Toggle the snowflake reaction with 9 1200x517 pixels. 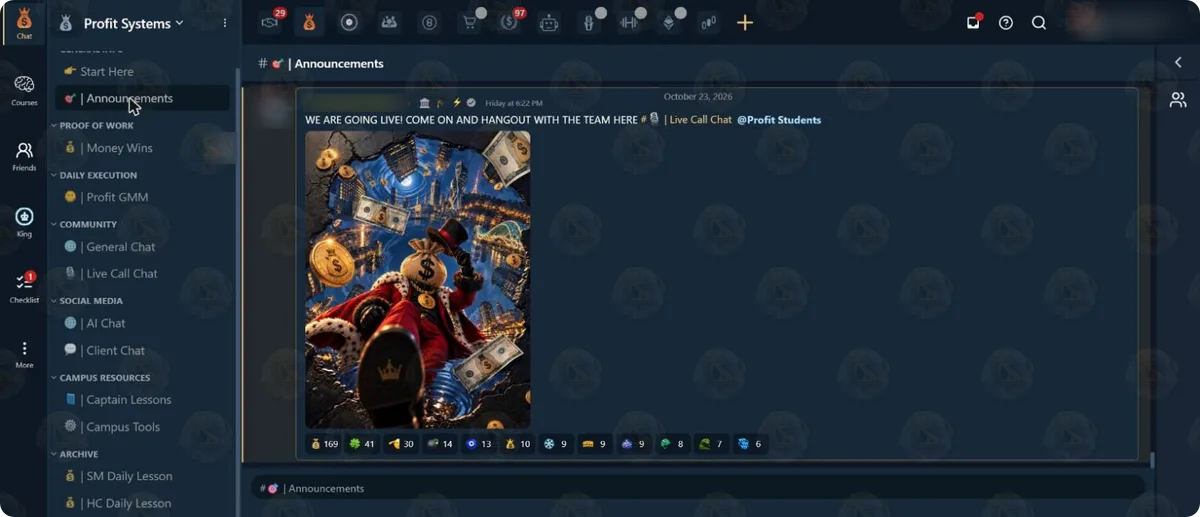point(555,444)
